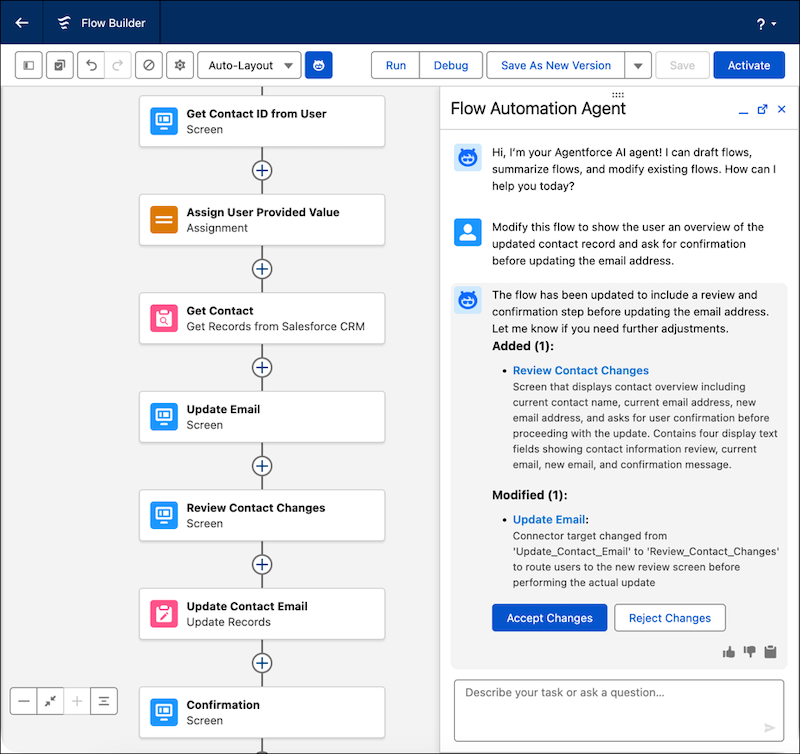Select 'Get Records from Salesforce CRM' subtitle

point(276,326)
